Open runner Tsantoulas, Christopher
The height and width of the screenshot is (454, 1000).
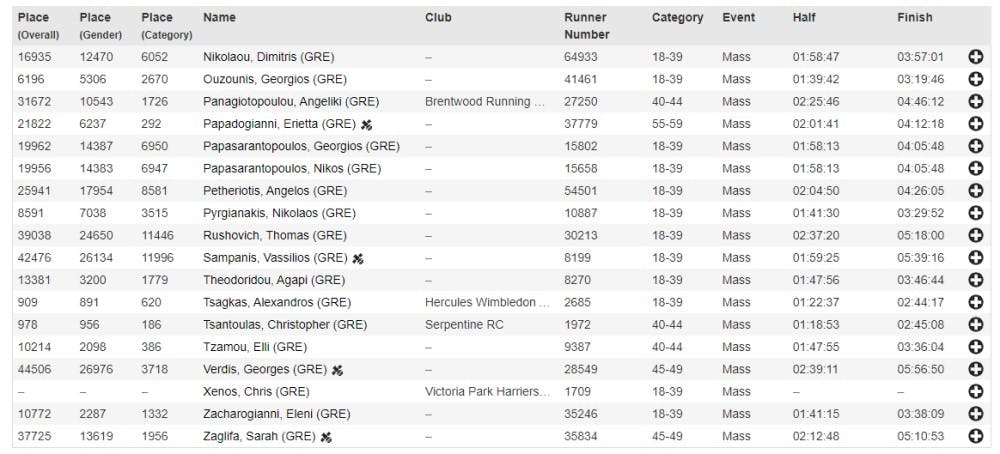click(284, 325)
